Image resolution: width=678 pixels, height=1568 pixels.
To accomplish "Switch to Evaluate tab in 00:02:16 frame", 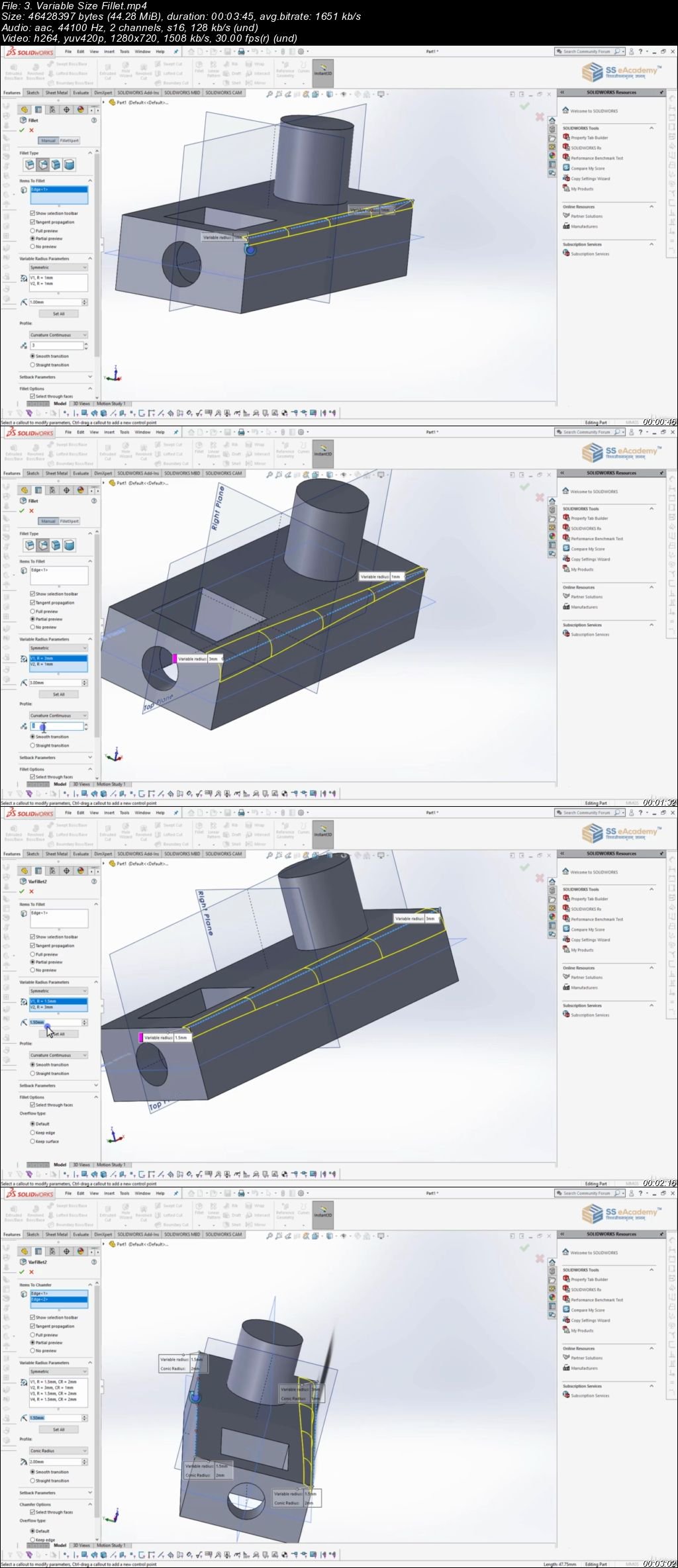I will pyautogui.click(x=81, y=854).
